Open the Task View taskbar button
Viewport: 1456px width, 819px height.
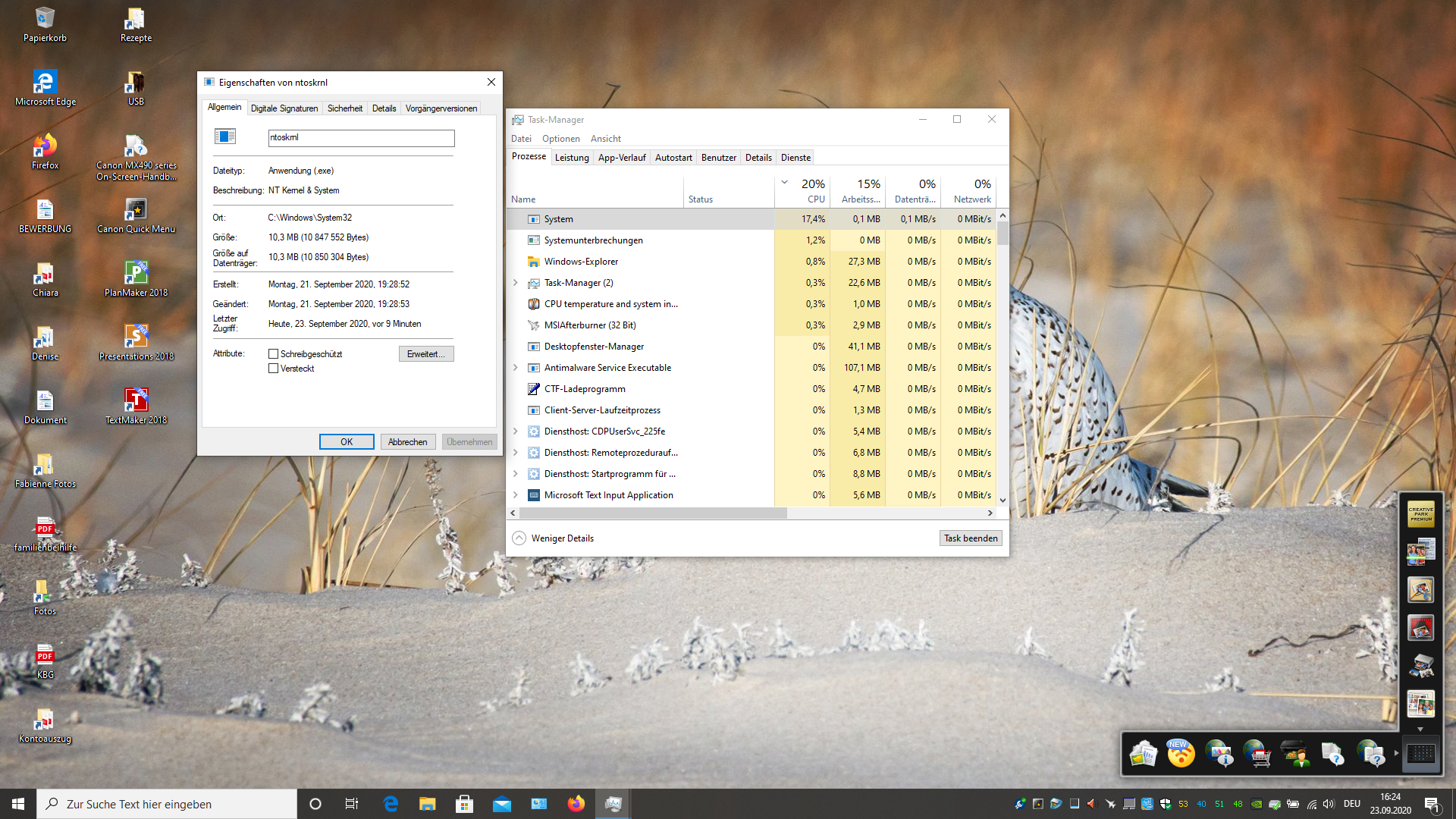point(352,804)
